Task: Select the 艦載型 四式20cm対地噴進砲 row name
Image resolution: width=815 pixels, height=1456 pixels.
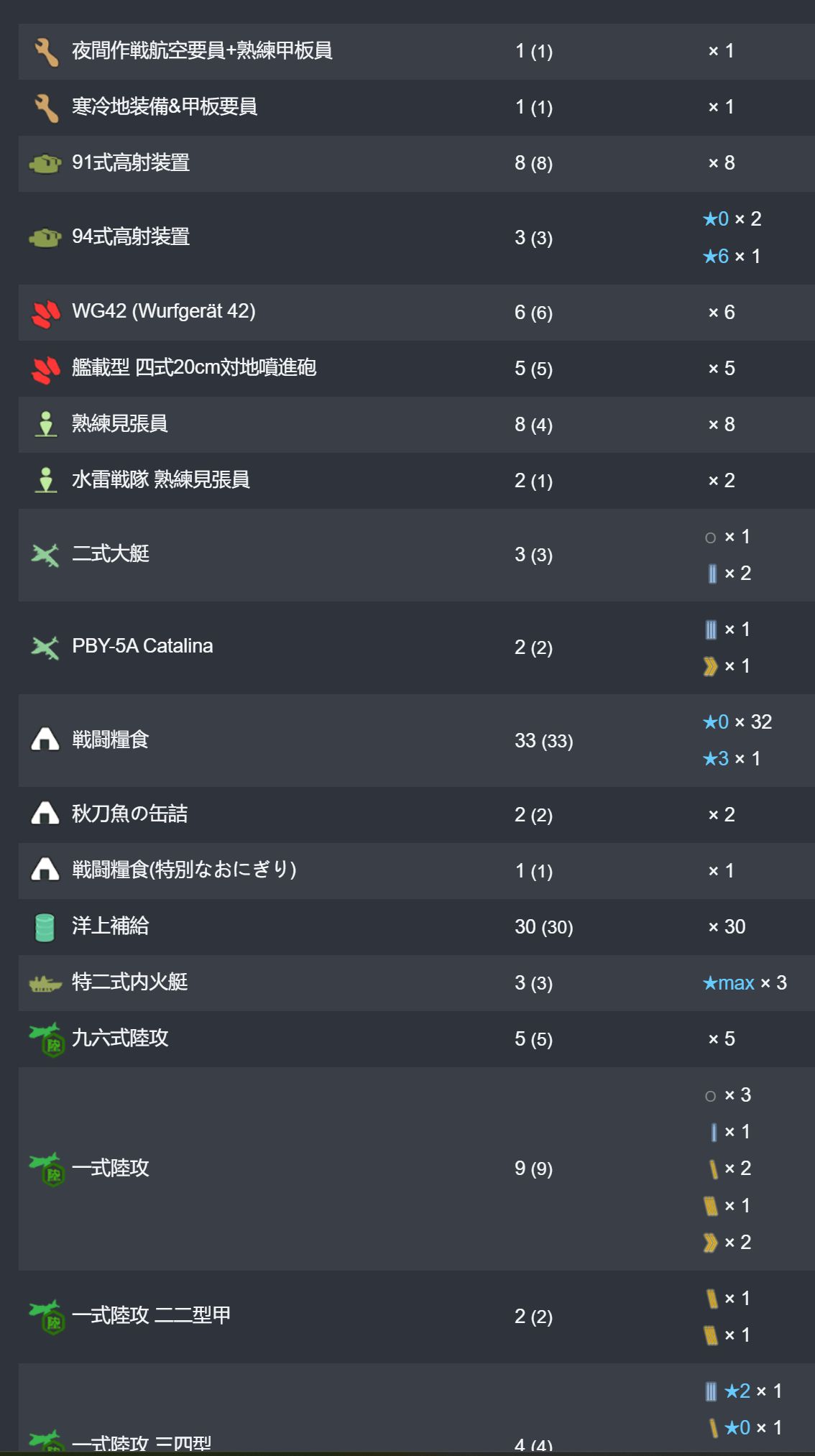Action: pyautogui.click(x=194, y=367)
